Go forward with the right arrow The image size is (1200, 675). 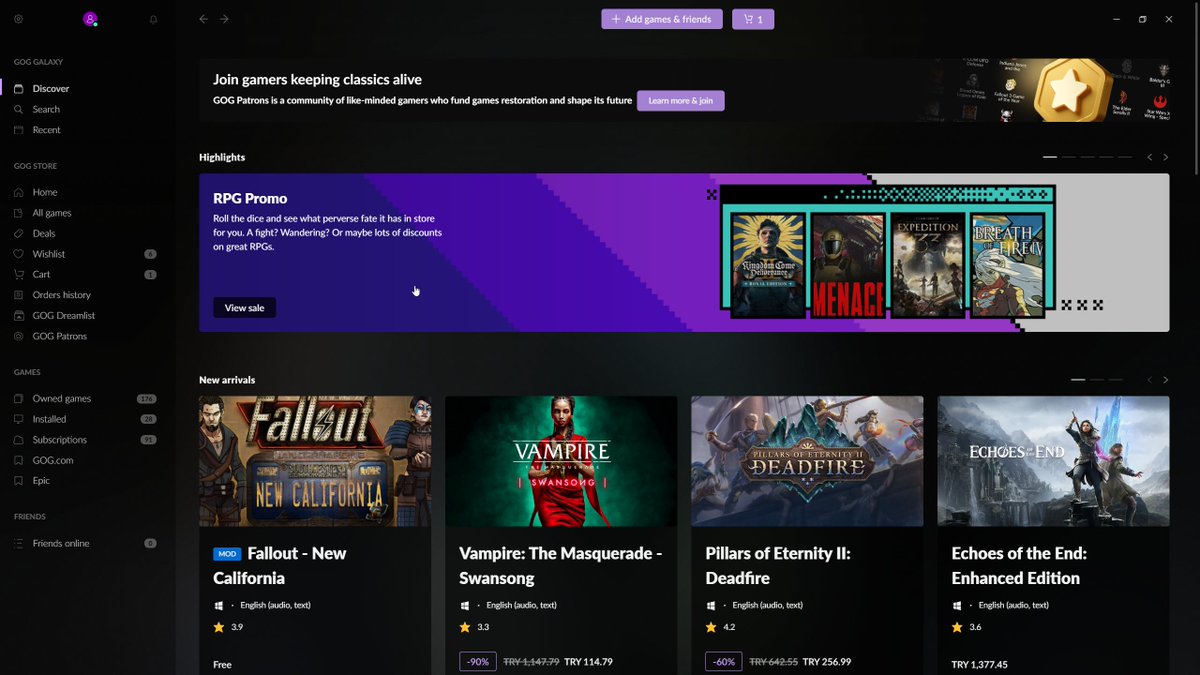click(x=224, y=19)
